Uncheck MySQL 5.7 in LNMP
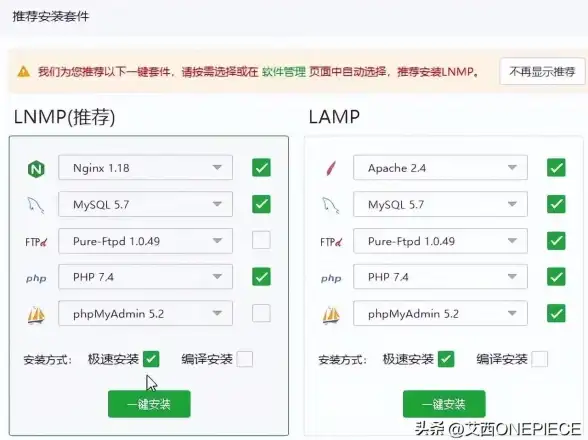This screenshot has height=440, width=588. [x=261, y=204]
